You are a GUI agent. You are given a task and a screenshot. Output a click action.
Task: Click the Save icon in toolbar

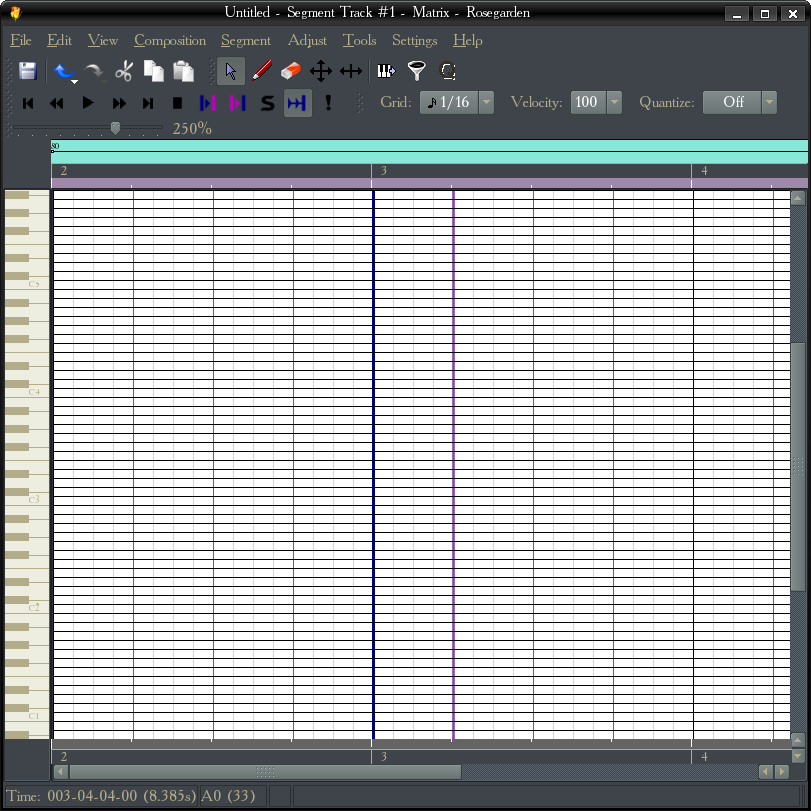click(27, 71)
